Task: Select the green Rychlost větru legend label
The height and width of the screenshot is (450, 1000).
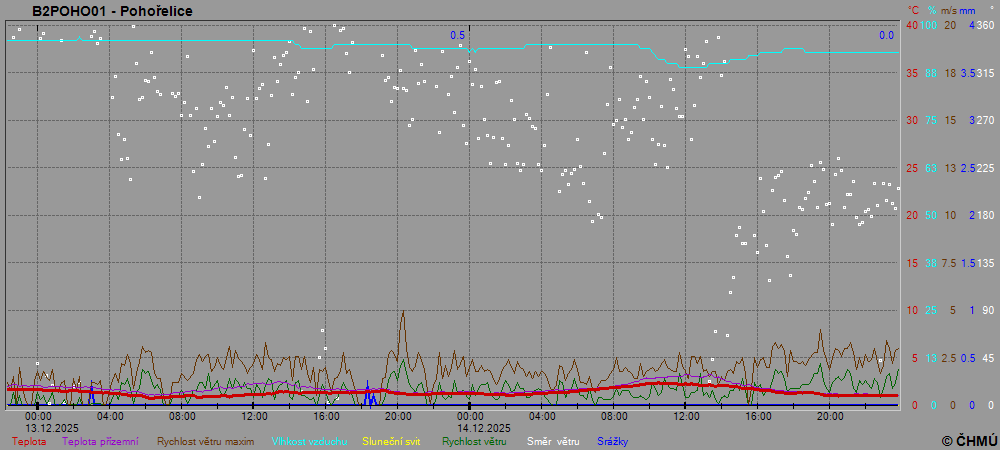Action: point(475,441)
